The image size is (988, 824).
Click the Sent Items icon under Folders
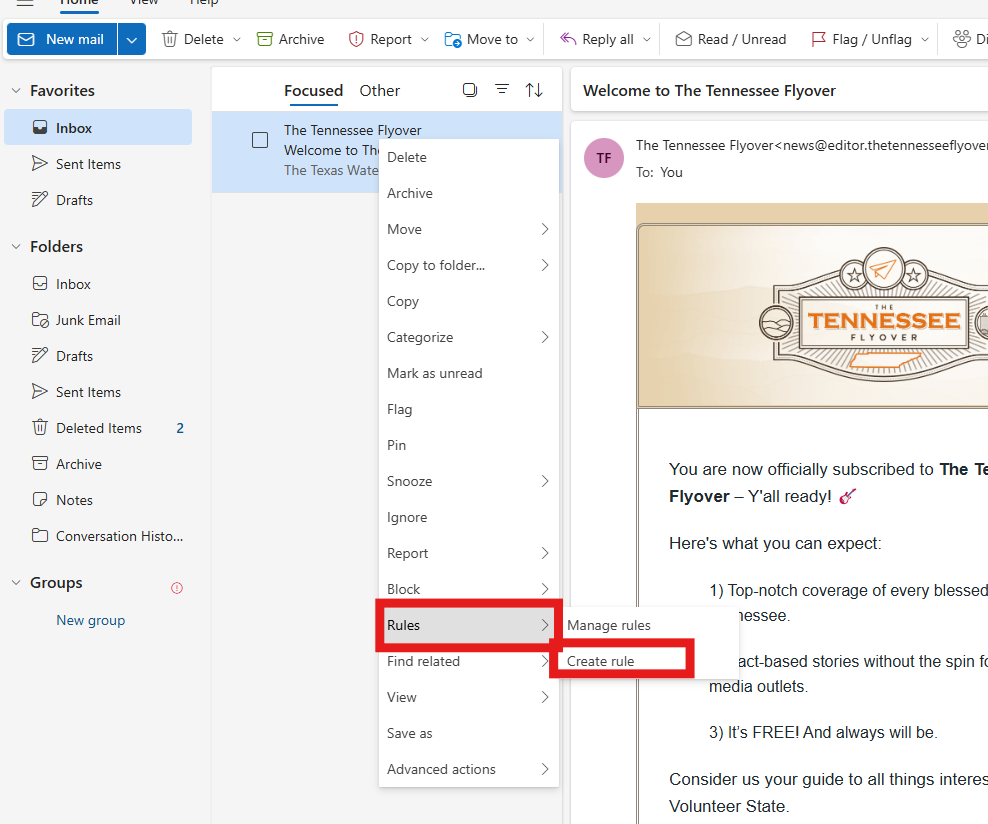pos(40,392)
